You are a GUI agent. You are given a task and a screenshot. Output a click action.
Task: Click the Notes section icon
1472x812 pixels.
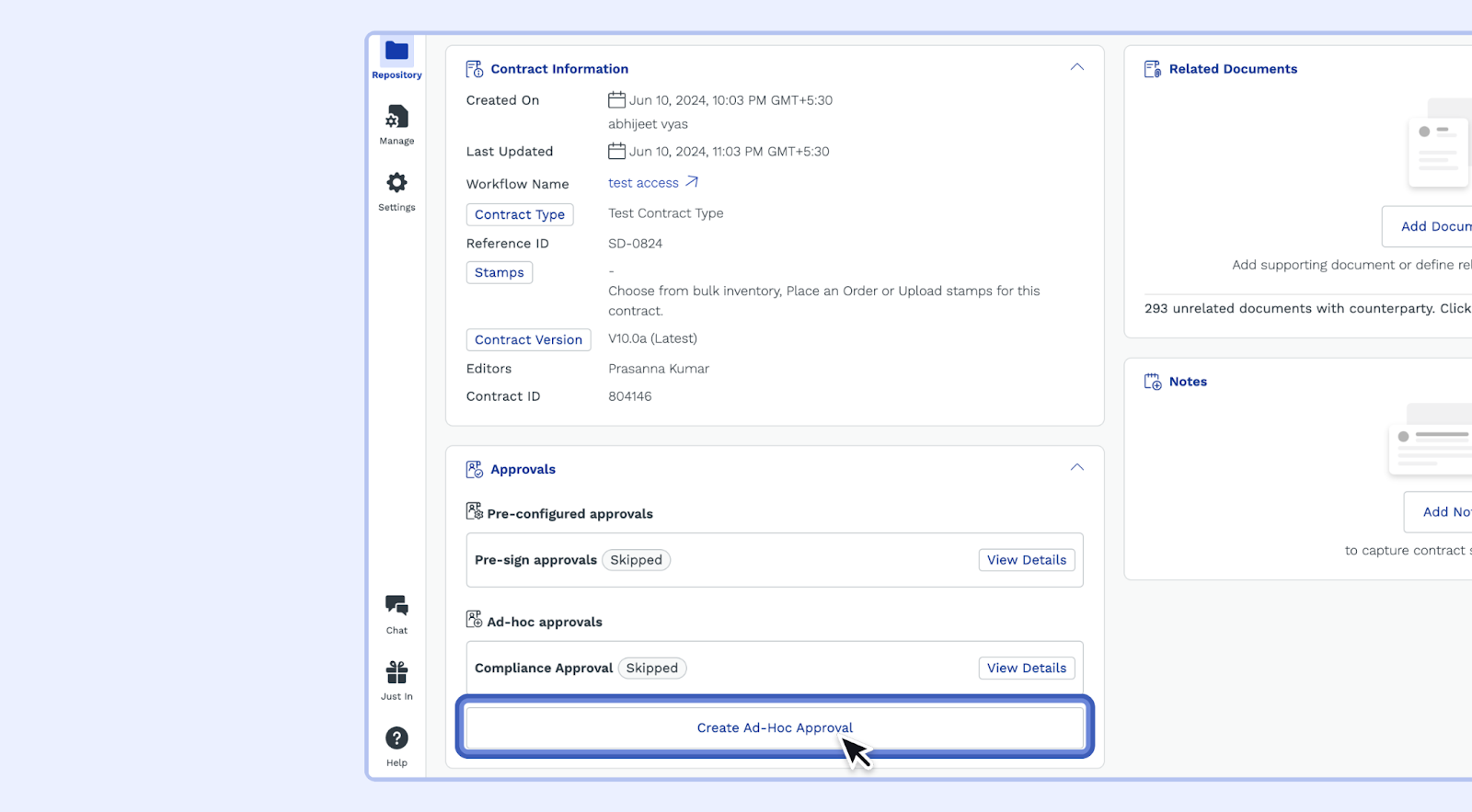pyautogui.click(x=1152, y=382)
